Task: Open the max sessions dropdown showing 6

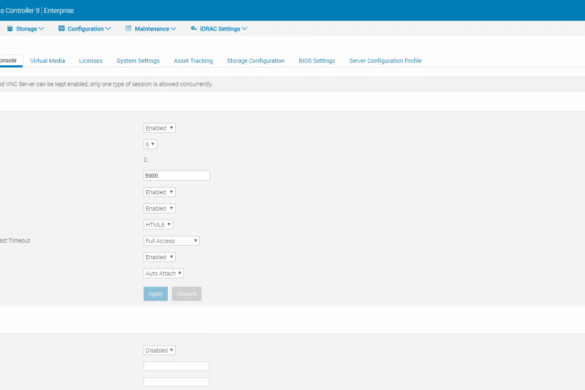Action: pyautogui.click(x=150, y=144)
